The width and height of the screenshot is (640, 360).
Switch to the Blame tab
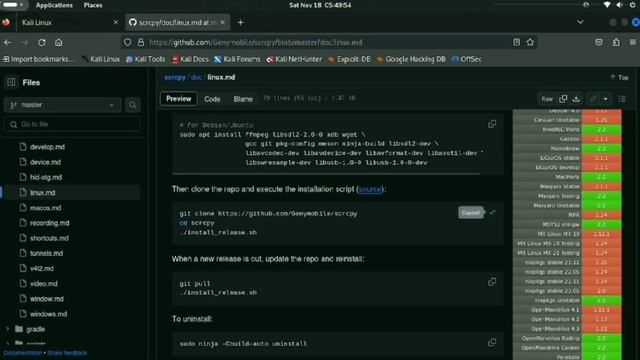[x=243, y=99]
